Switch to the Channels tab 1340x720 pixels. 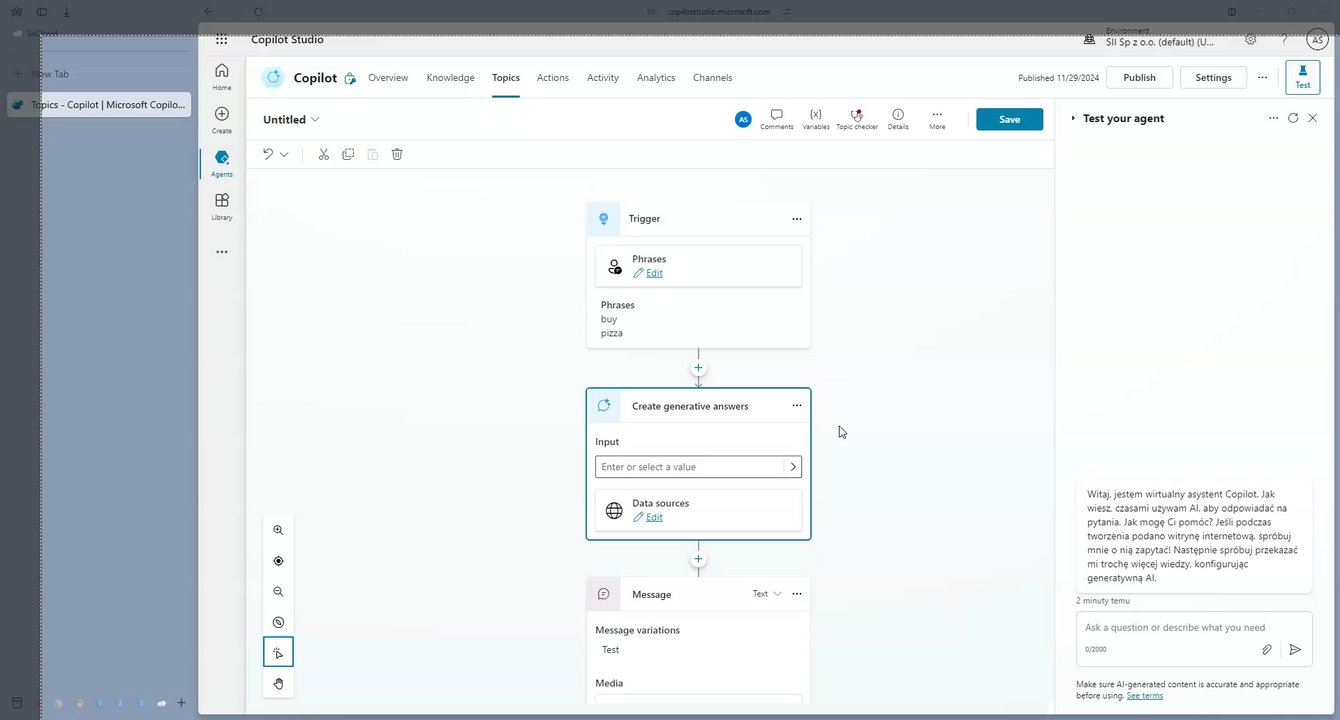[x=713, y=77]
